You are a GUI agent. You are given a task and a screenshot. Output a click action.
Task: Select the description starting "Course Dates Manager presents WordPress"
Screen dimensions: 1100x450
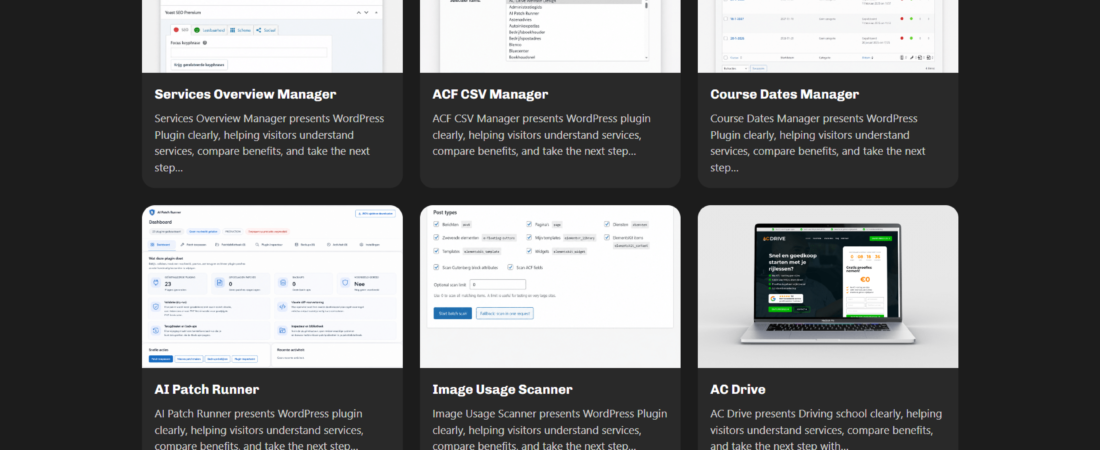pyautogui.click(x=818, y=143)
